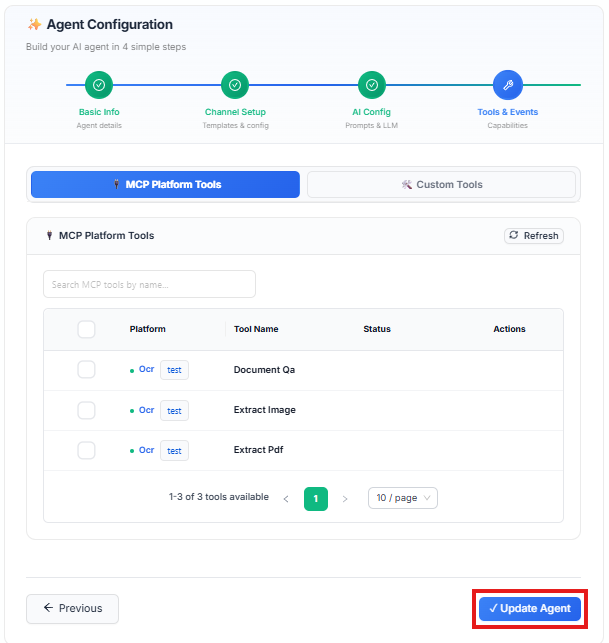The width and height of the screenshot is (609, 643).
Task: Click the Refresh button
Action: [534, 236]
